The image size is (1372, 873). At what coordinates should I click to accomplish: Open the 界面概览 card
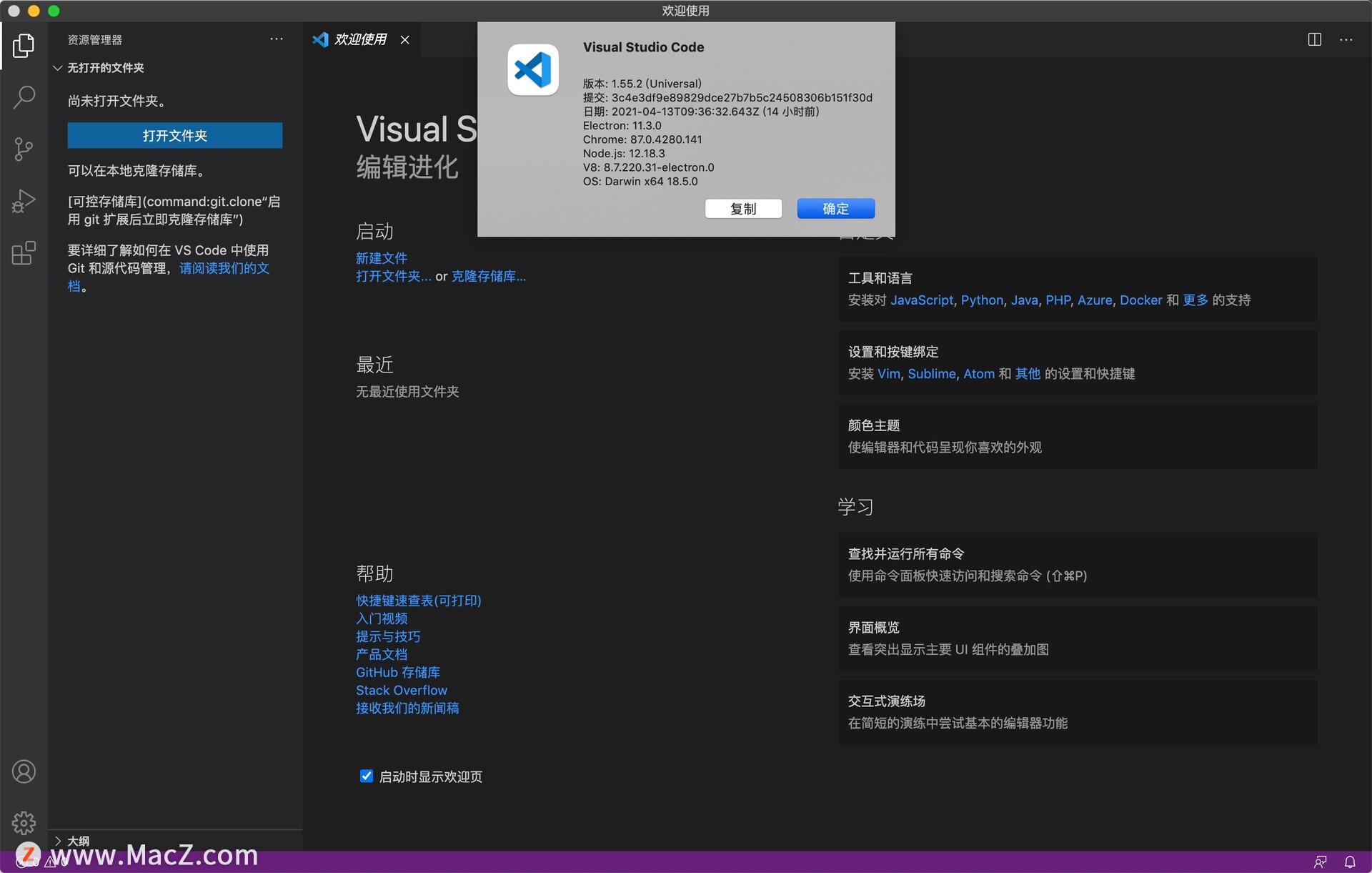1078,638
